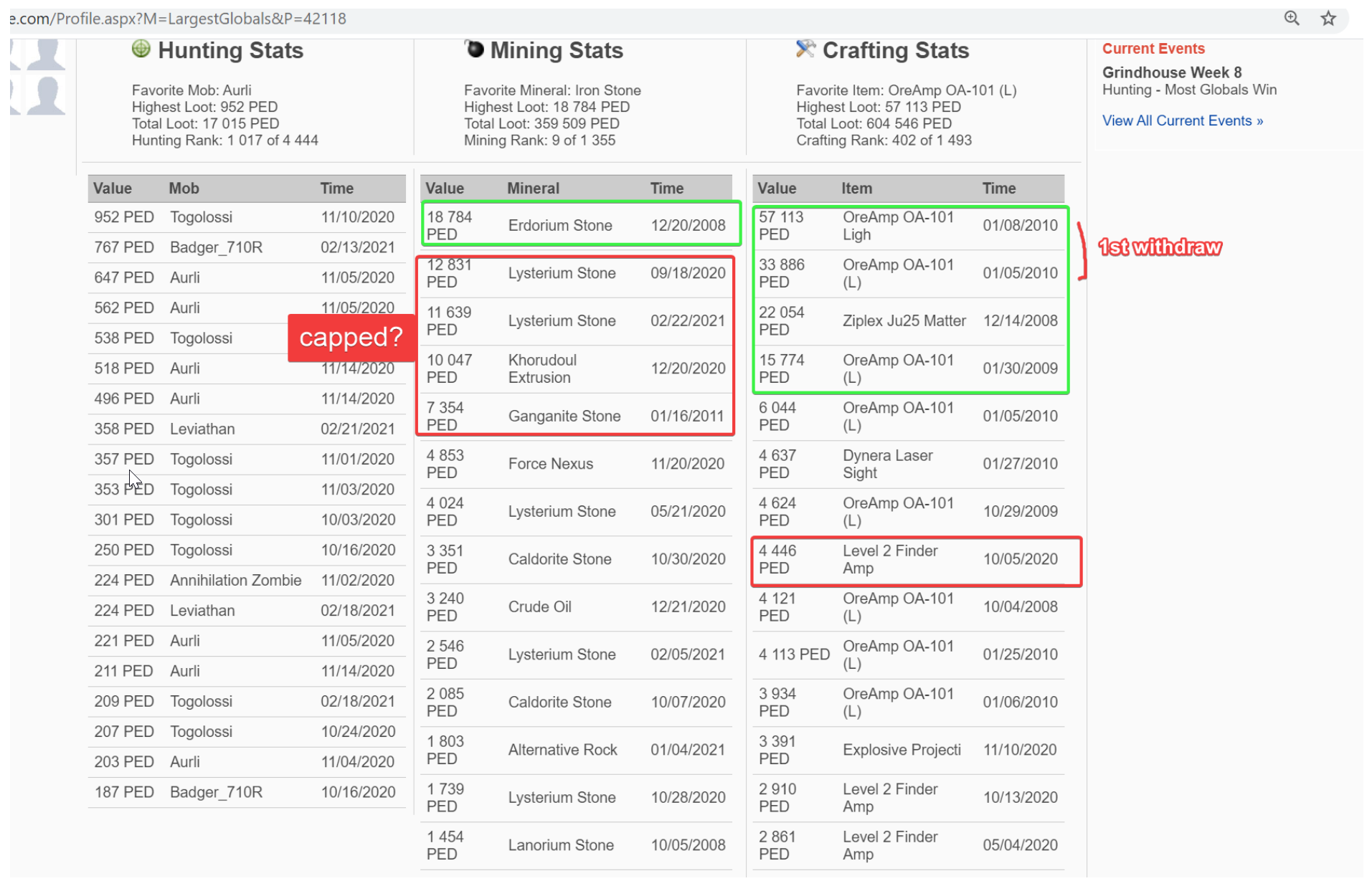This screenshot has height=881, width=1372.
Task: Click the Khorudoul Extrusion mineral entry
Action: pyautogui.click(x=542, y=368)
